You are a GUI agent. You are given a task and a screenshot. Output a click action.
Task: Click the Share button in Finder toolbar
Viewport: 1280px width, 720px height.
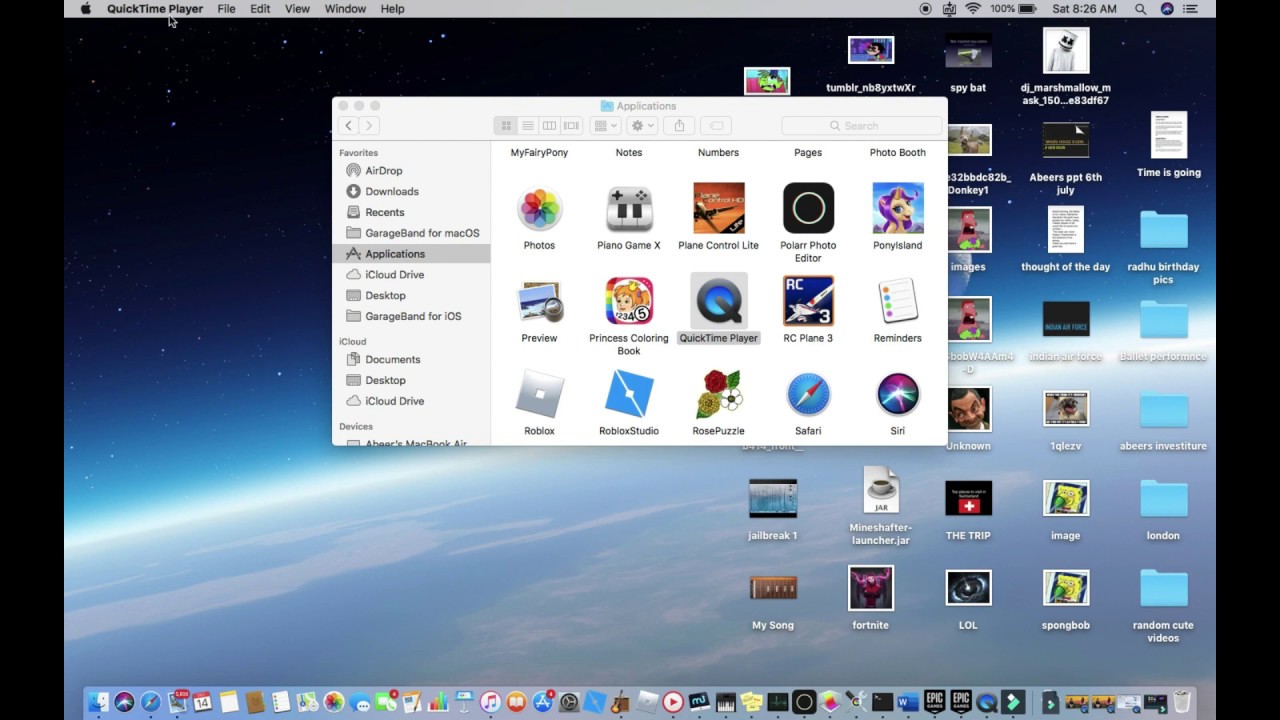(x=679, y=126)
